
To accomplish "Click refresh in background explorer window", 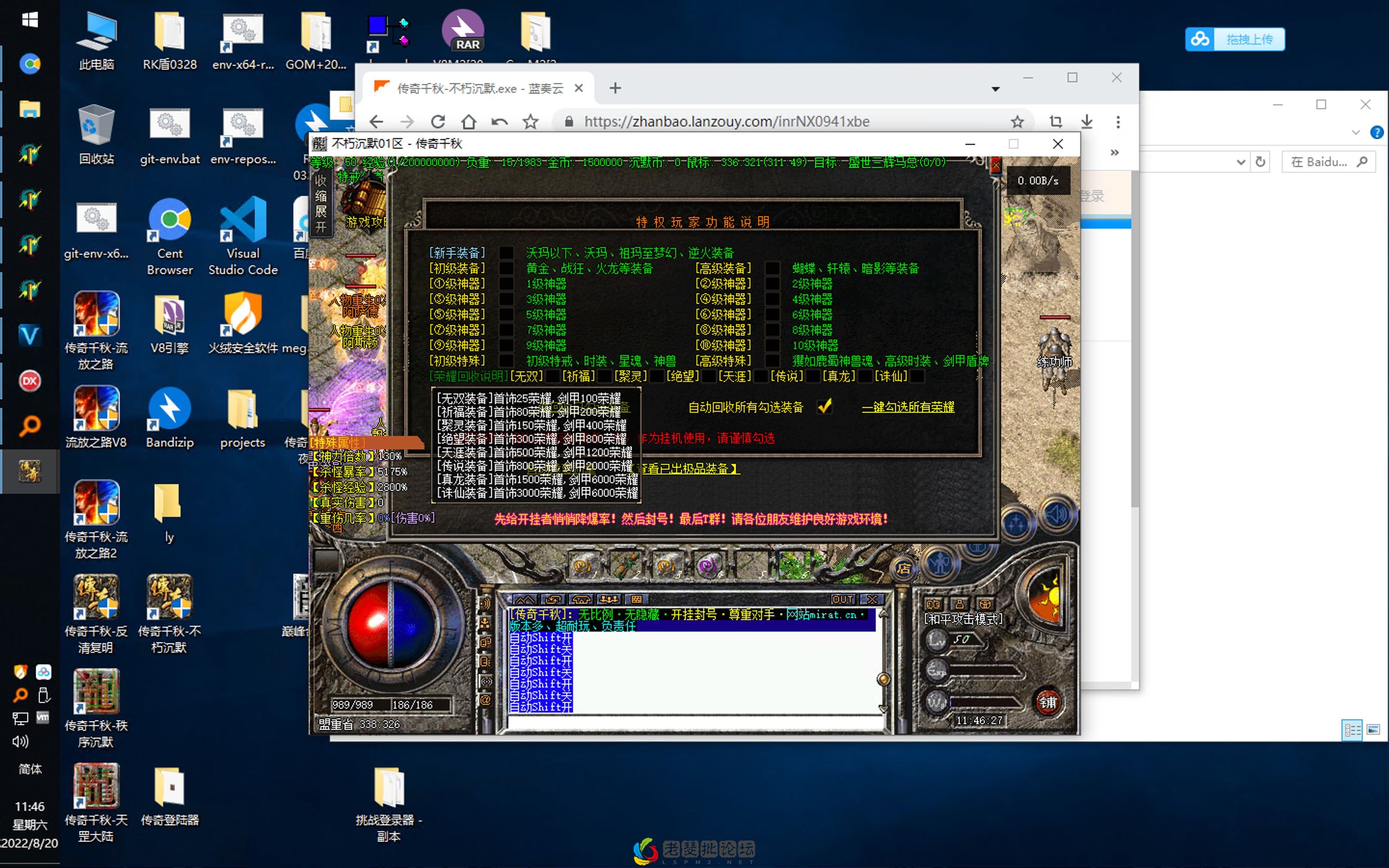I will pos(1260,162).
